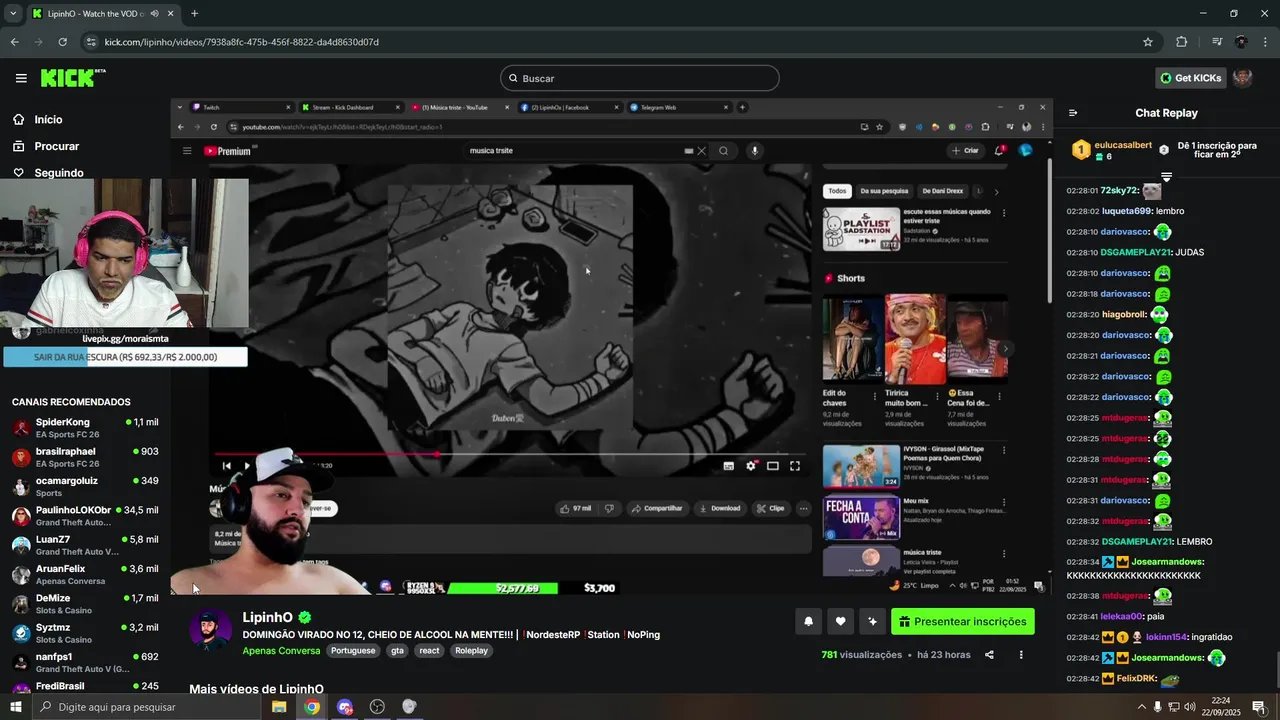Collapse the Chat Replay panel
The image size is (1280, 720).
[x=1073, y=113]
